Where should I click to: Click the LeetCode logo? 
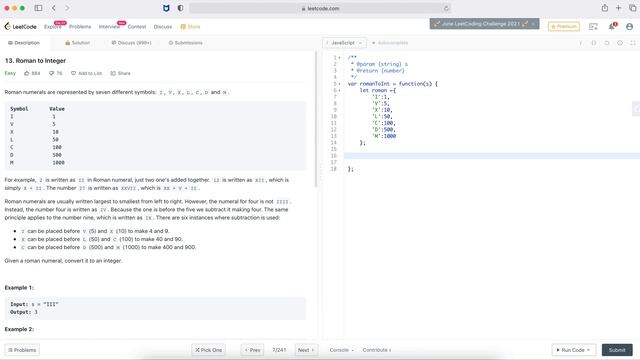click(20, 27)
